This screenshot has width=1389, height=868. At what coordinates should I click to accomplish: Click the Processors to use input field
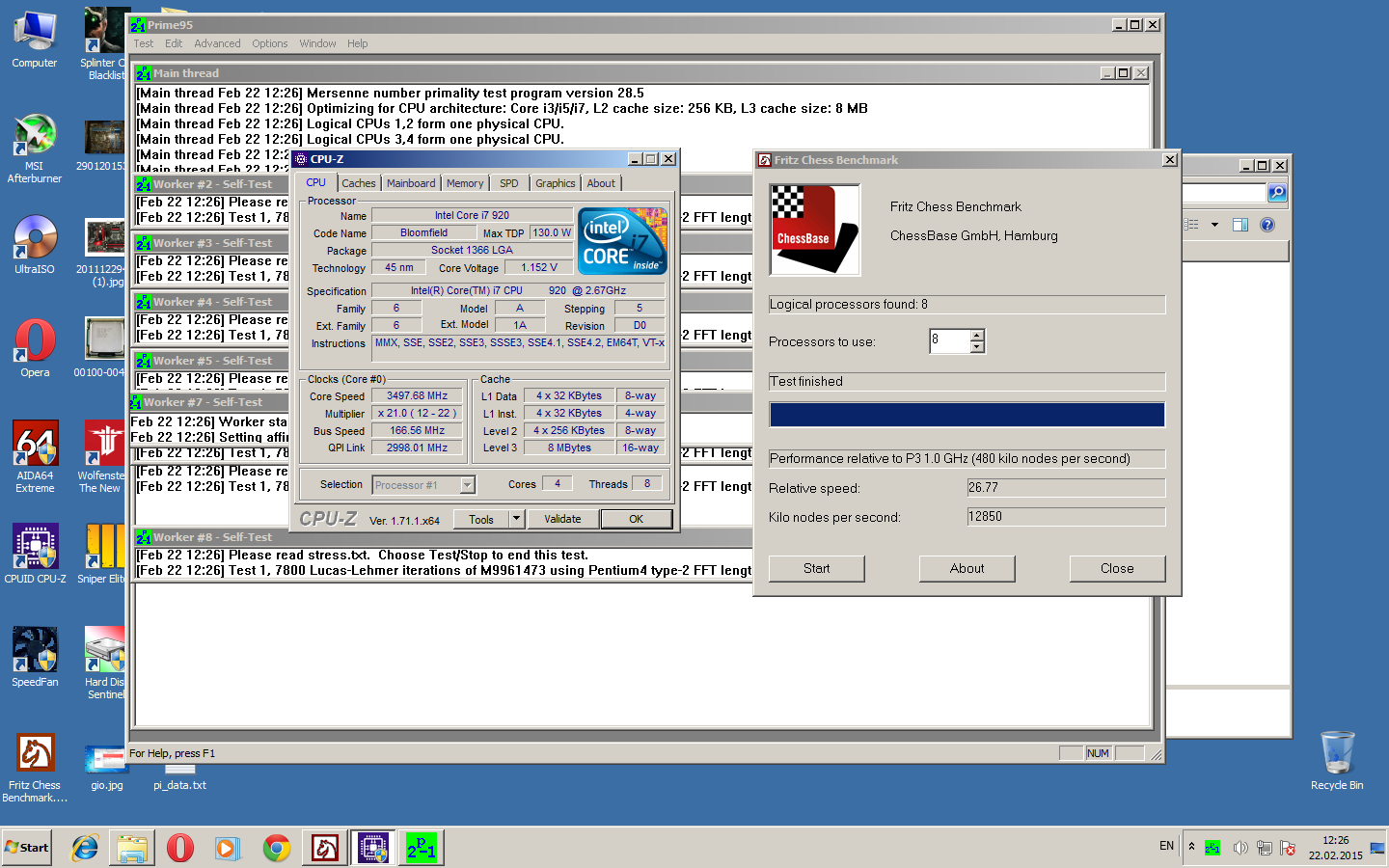[x=949, y=340]
